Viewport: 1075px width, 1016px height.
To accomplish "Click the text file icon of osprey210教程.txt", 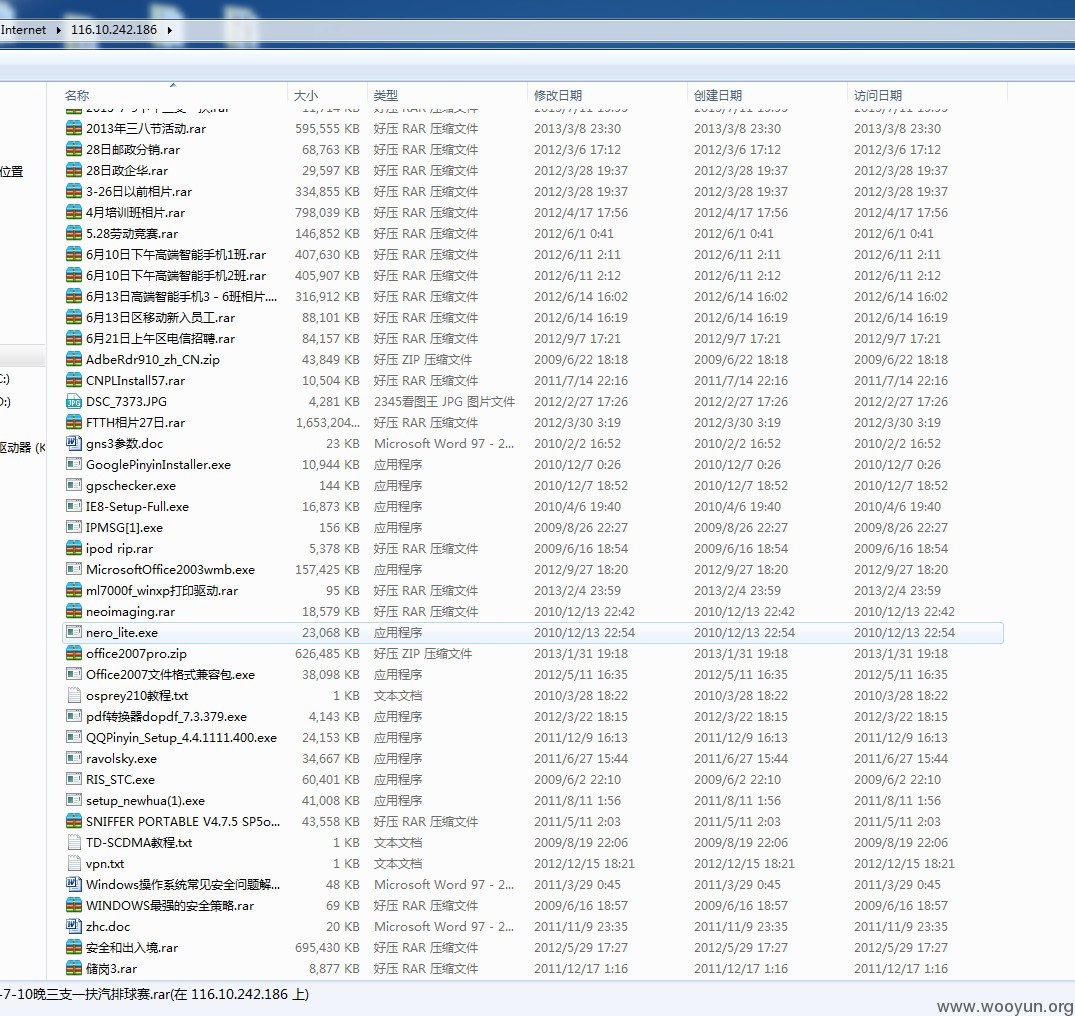I will (73, 695).
